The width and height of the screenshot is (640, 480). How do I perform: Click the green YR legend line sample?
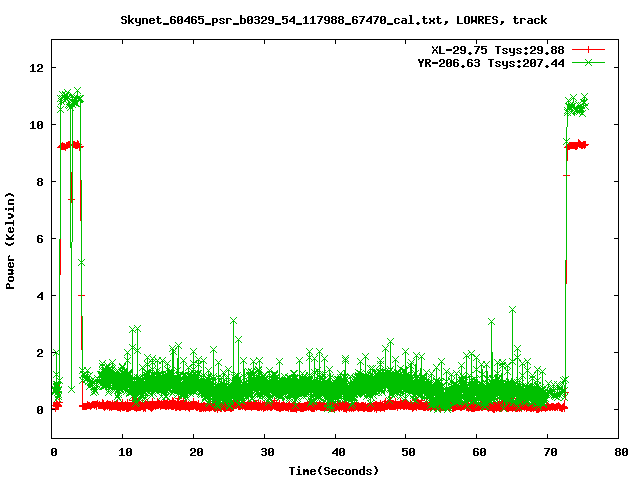(588, 62)
